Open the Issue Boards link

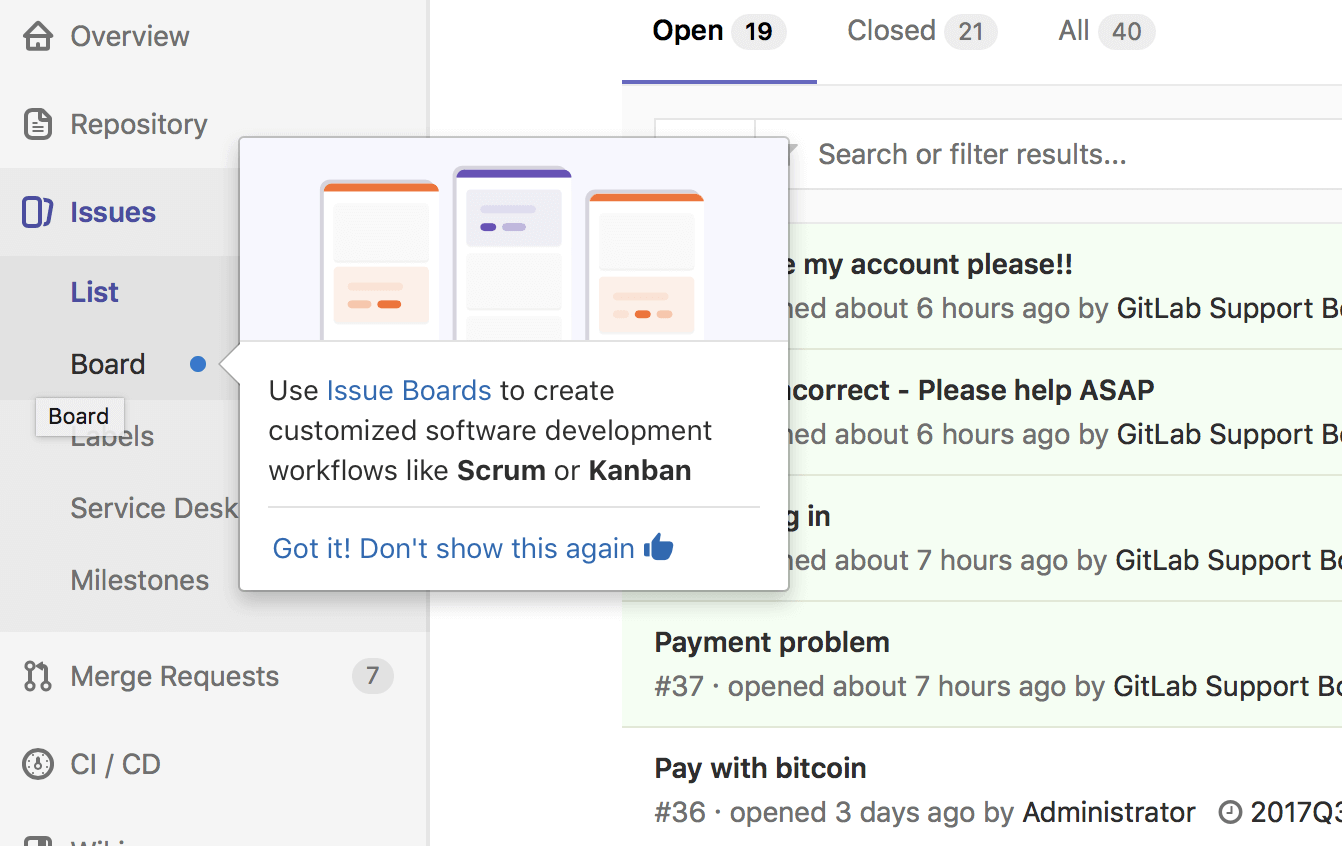coord(409,390)
